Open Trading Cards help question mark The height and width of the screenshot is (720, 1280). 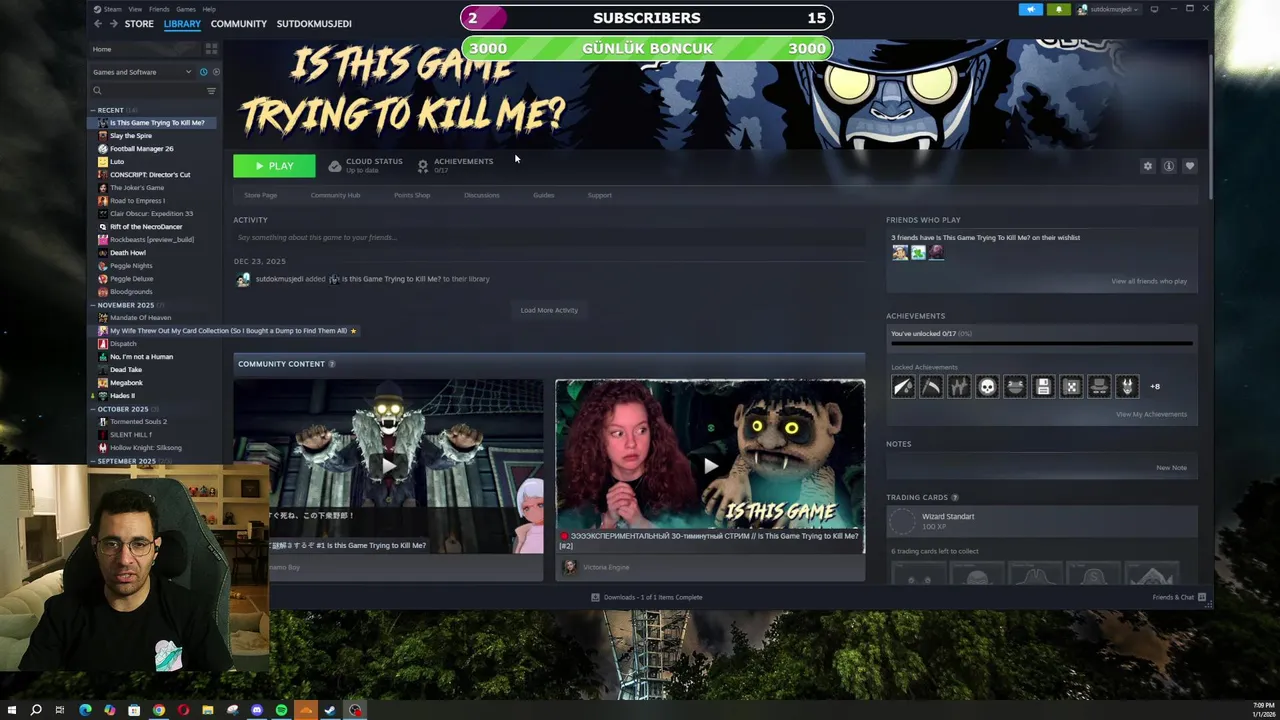tap(955, 497)
